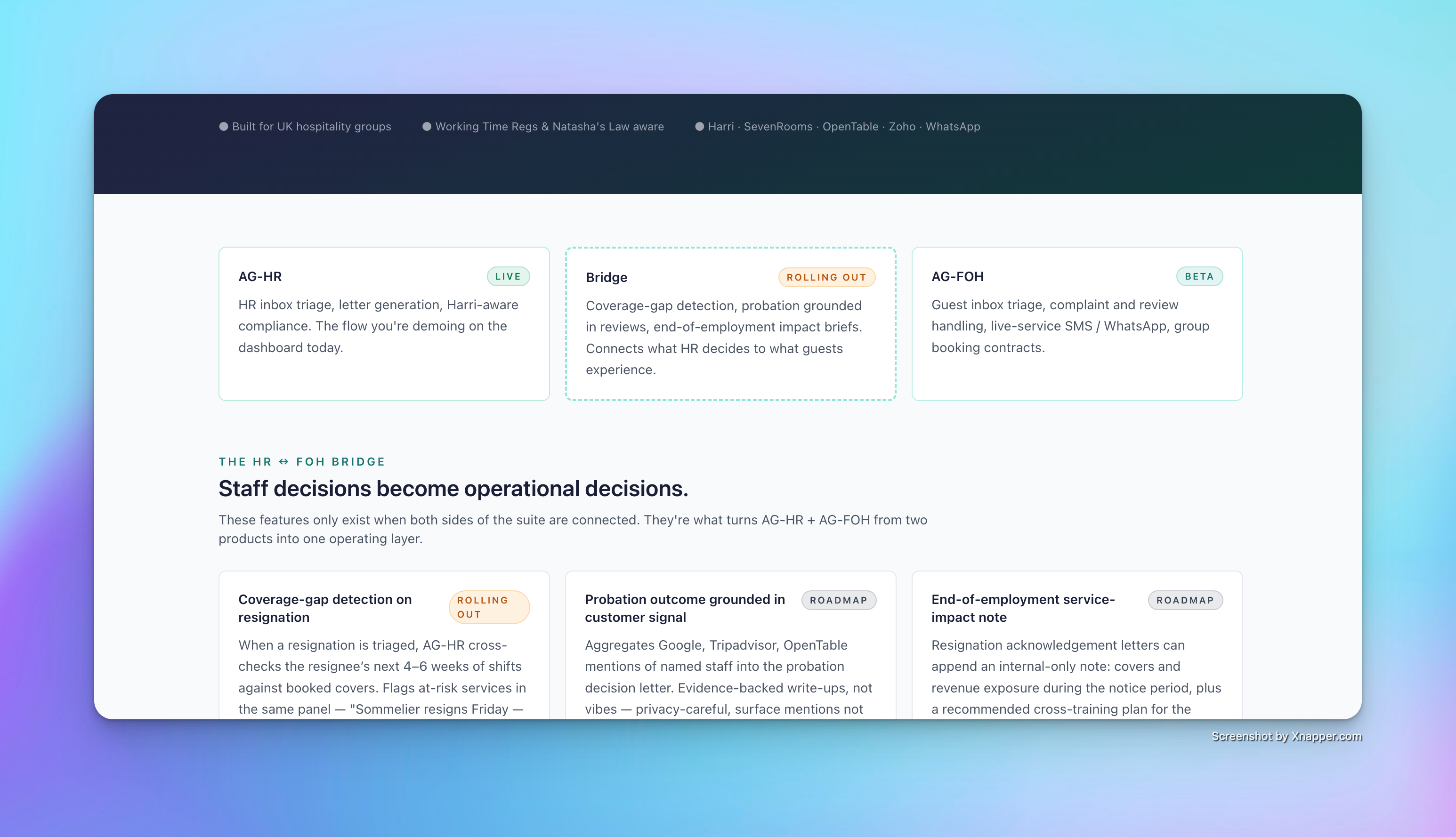
Task: Select the AG-FOH card title
Action: coord(957,276)
